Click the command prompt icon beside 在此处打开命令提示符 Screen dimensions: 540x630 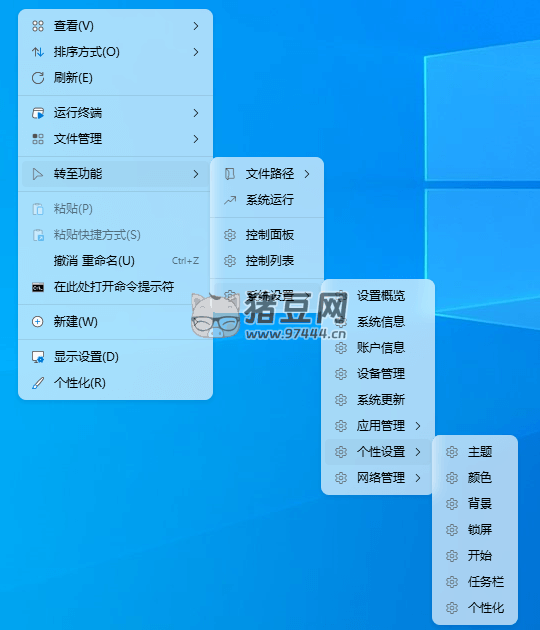click(38, 287)
